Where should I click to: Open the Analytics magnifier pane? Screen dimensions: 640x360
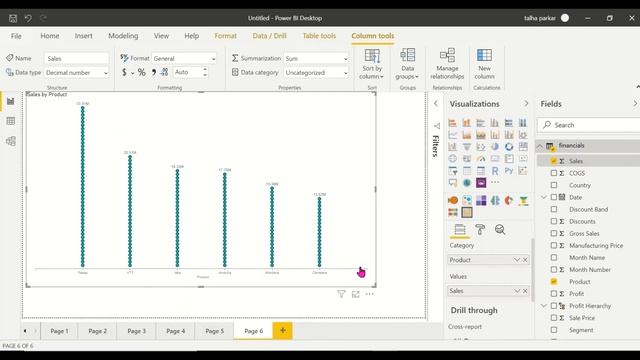pyautogui.click(x=500, y=229)
